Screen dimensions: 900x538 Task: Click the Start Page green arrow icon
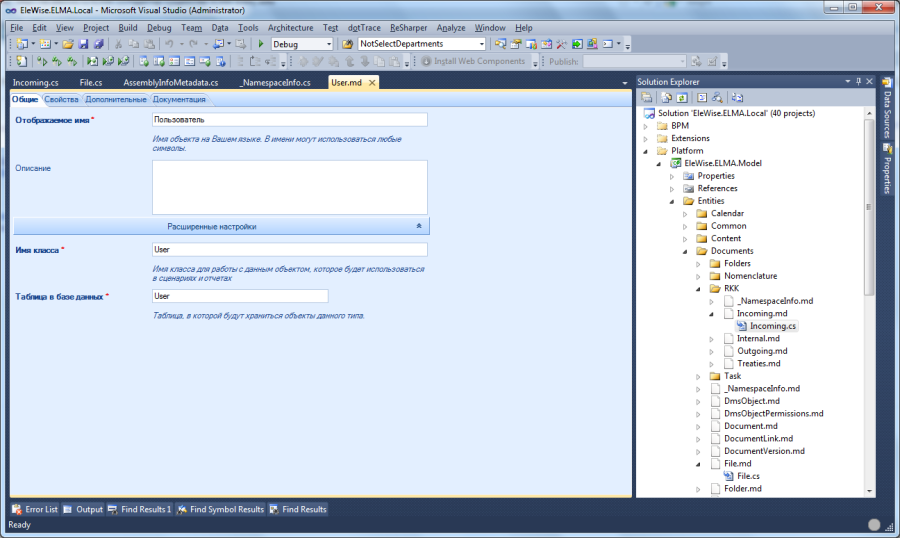click(577, 44)
